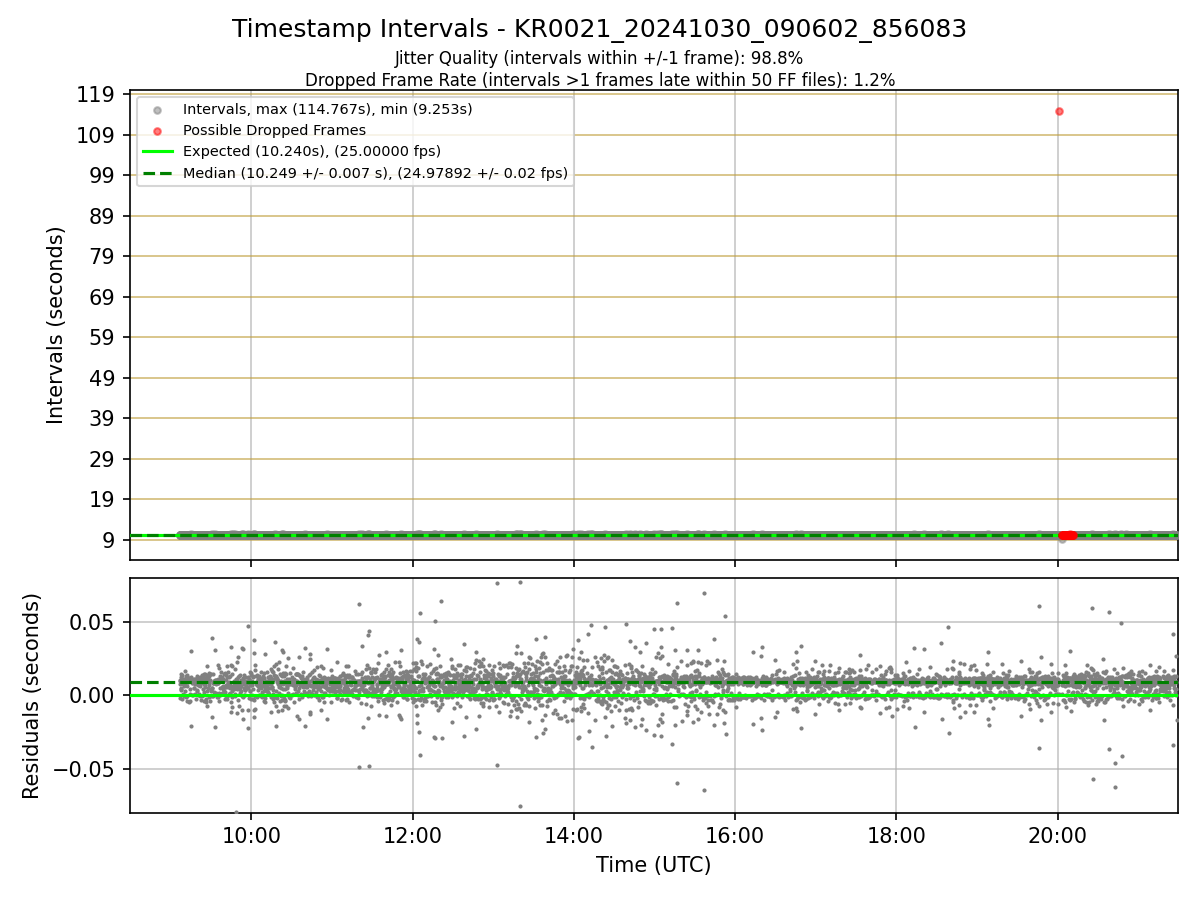Click the 10:00 x-axis tick label

[x=251, y=834]
